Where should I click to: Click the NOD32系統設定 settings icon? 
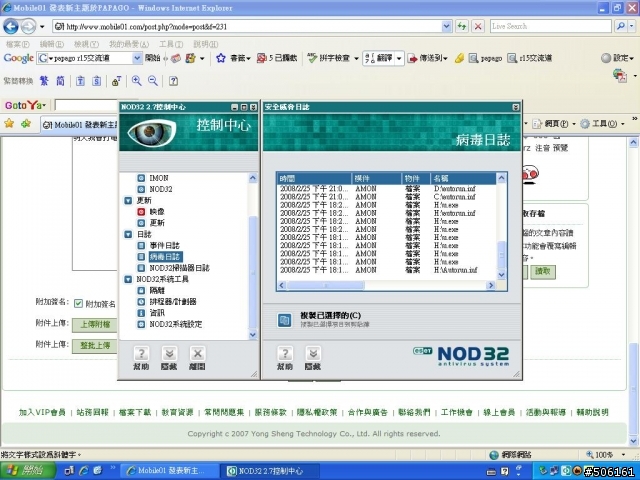point(141,324)
